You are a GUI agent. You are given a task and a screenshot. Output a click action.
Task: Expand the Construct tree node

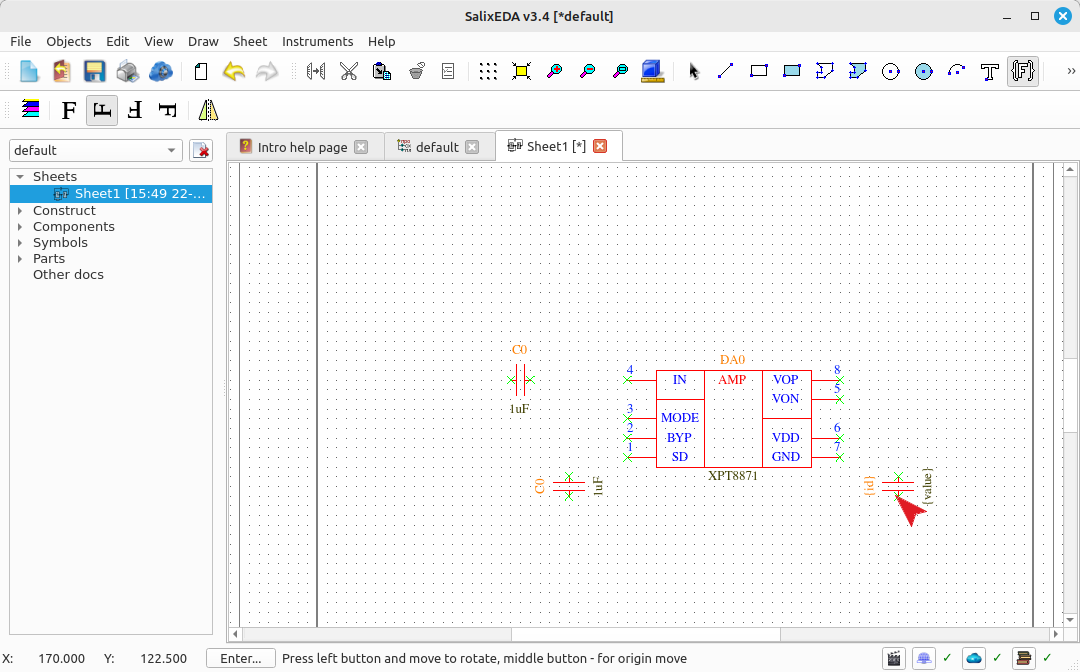pos(20,211)
